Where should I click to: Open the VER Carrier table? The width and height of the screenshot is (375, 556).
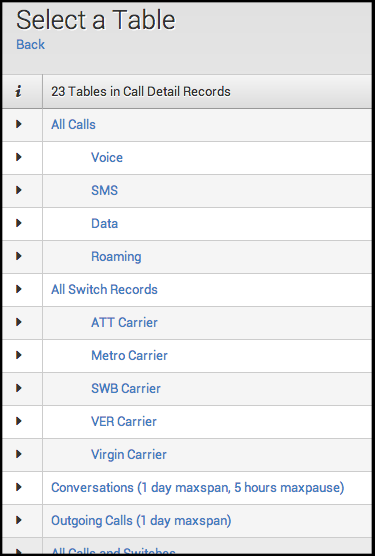(124, 421)
